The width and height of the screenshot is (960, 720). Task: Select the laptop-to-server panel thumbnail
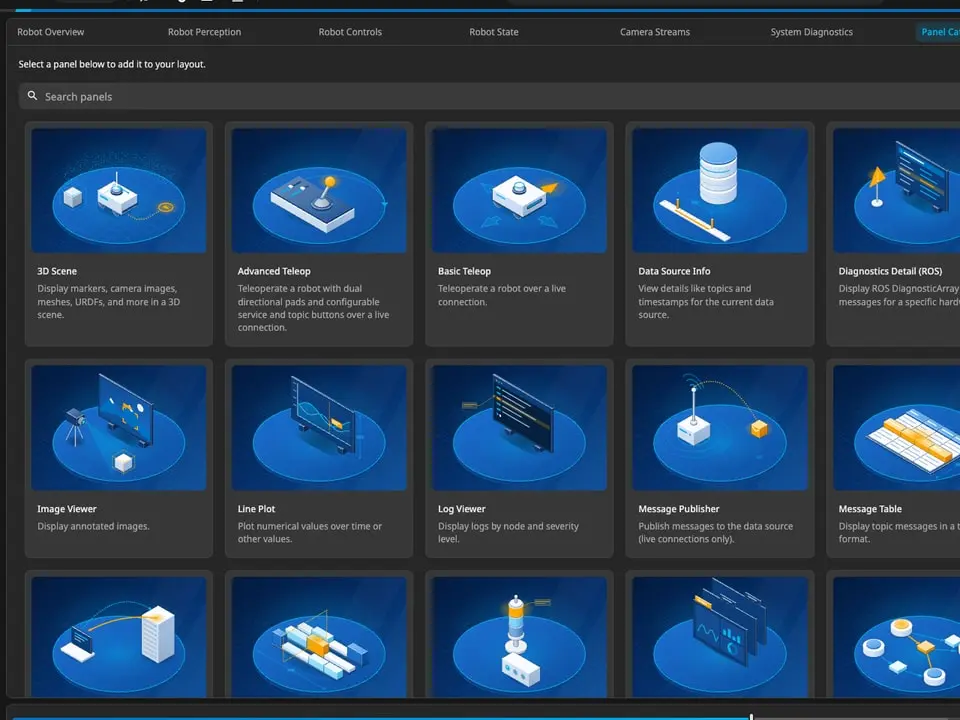(x=119, y=637)
